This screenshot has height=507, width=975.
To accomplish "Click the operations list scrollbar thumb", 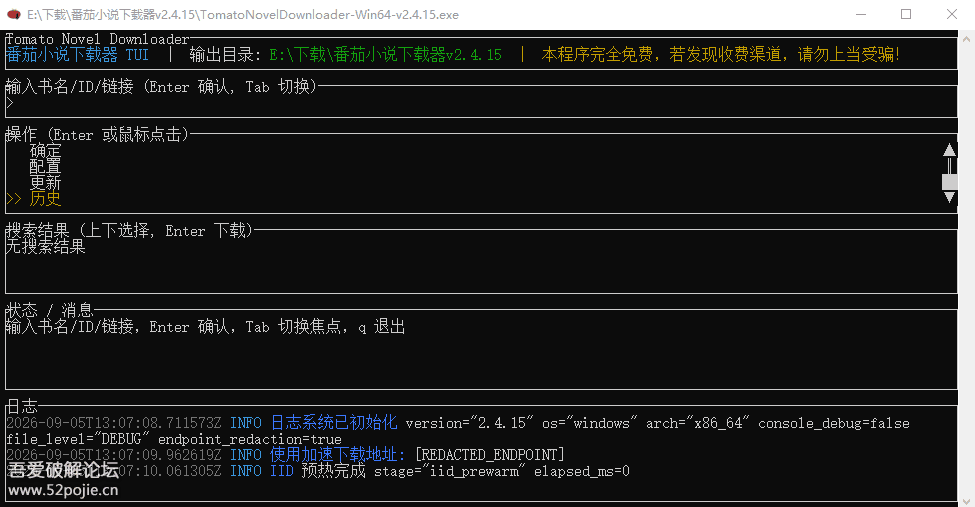I will 949,182.
